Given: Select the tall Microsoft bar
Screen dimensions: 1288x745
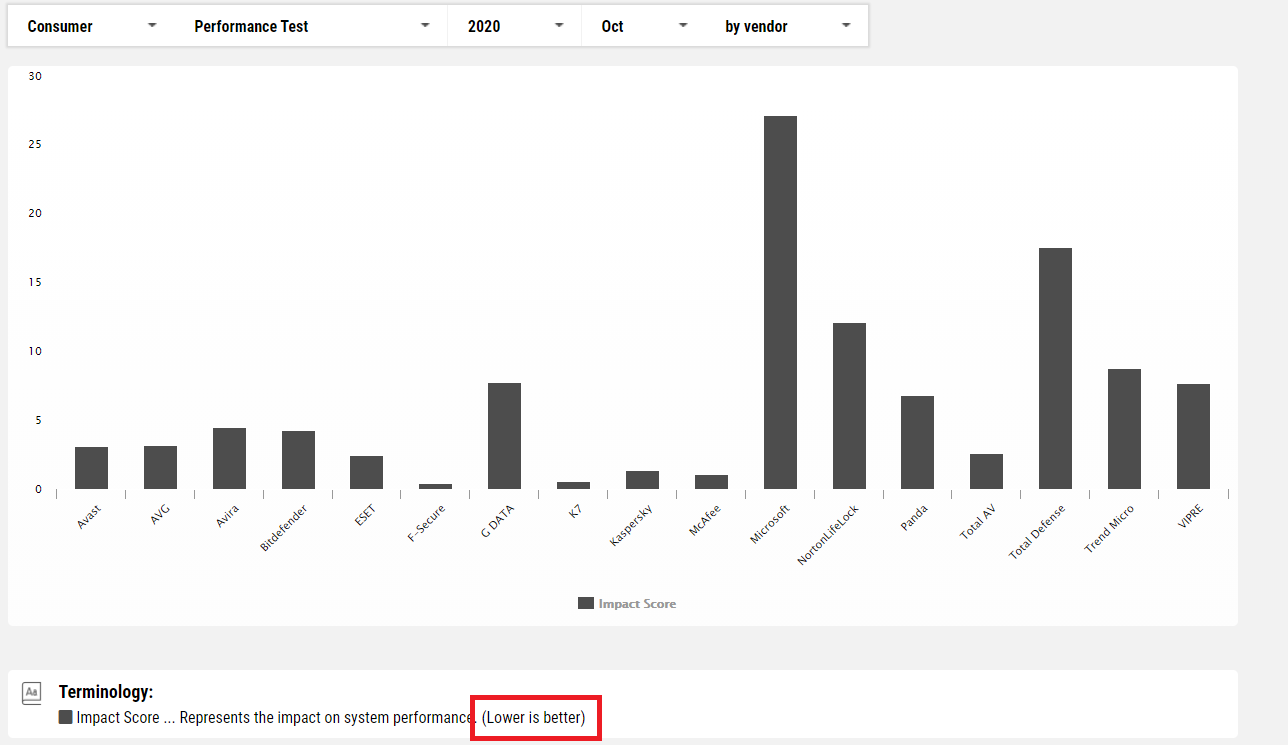Looking at the screenshot, I should coord(780,302).
